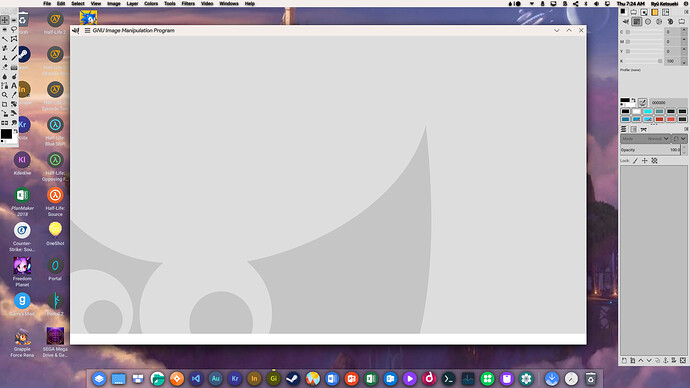Open the settings gear in the dock
Screen dimensions: 690x388
pyautogui.click(x=526, y=378)
